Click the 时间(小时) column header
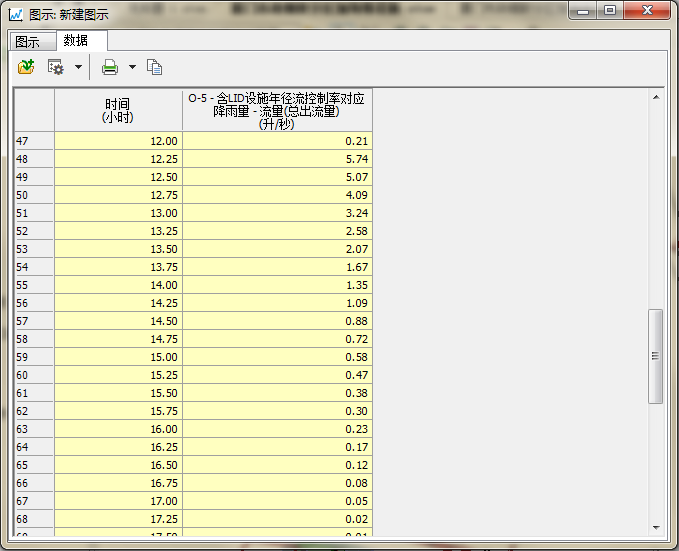 point(118,110)
